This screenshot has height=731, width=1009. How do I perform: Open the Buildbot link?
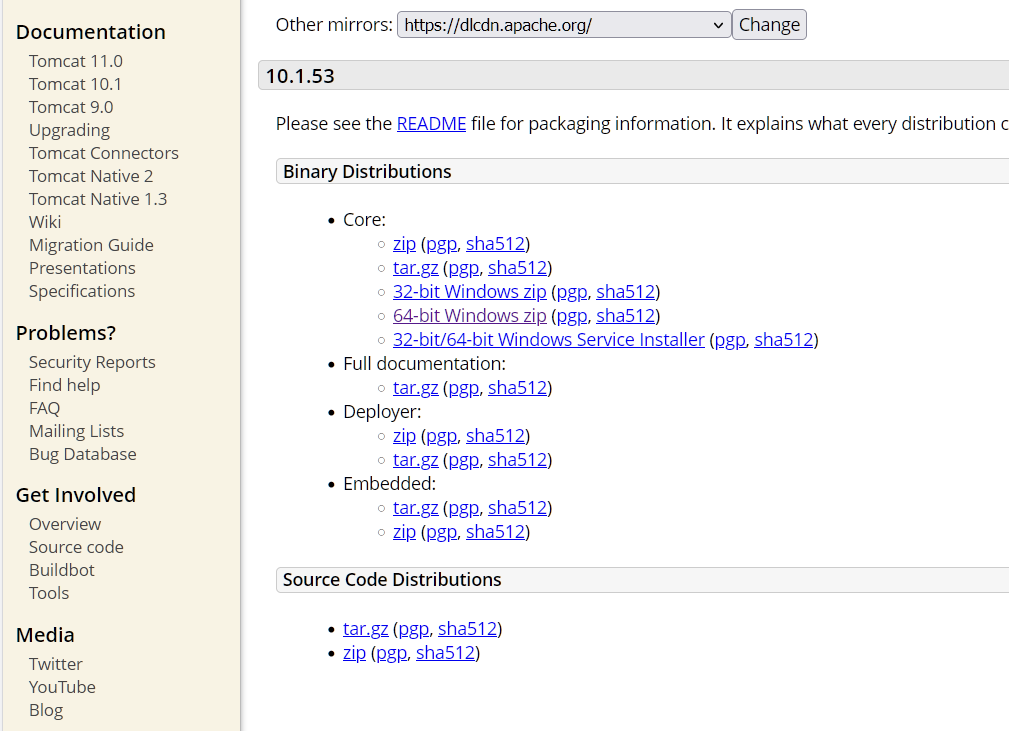(x=62, y=571)
